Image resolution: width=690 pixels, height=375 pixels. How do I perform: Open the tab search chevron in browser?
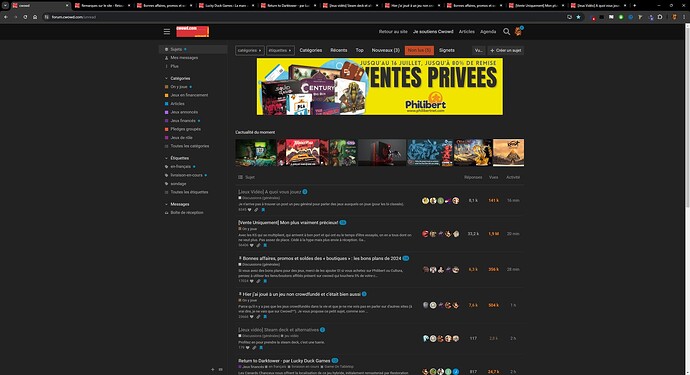(x=5, y=6)
